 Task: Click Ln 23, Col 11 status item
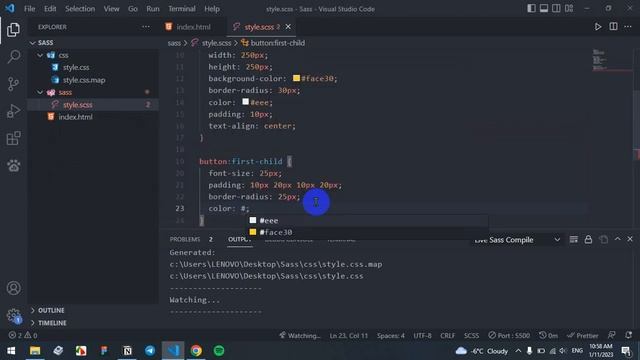click(349, 336)
